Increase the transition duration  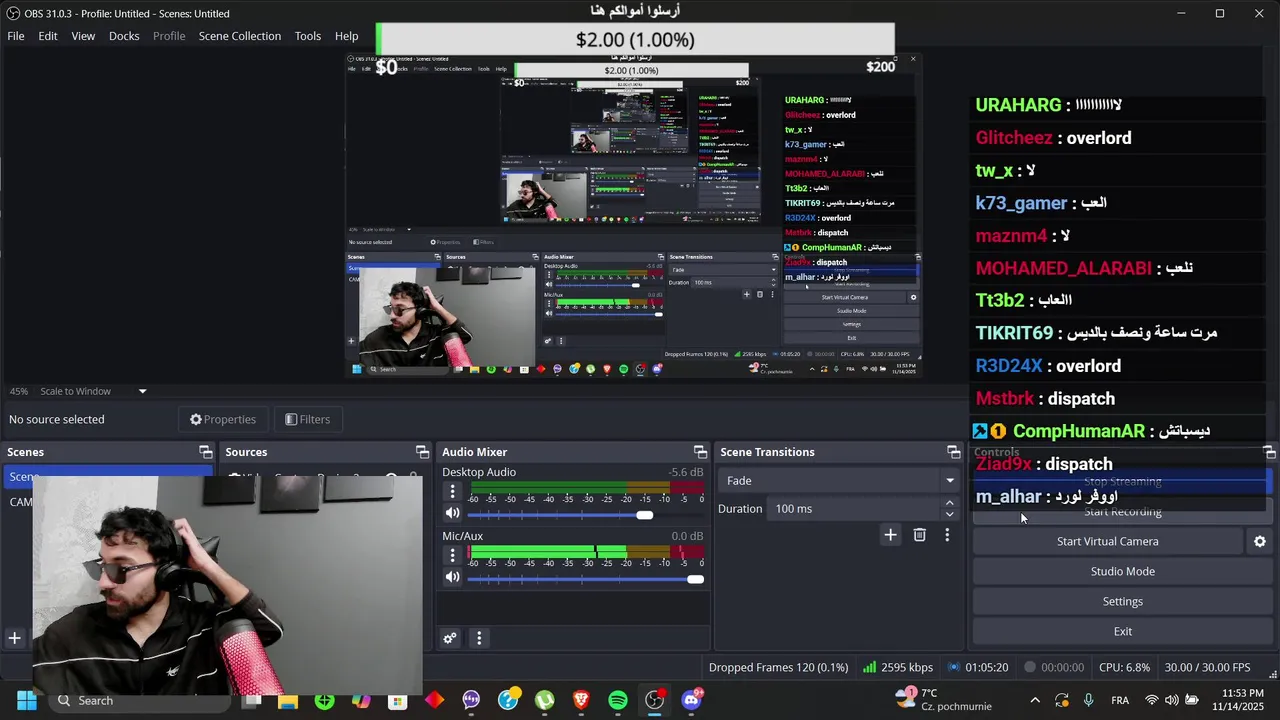pyautogui.click(x=949, y=503)
